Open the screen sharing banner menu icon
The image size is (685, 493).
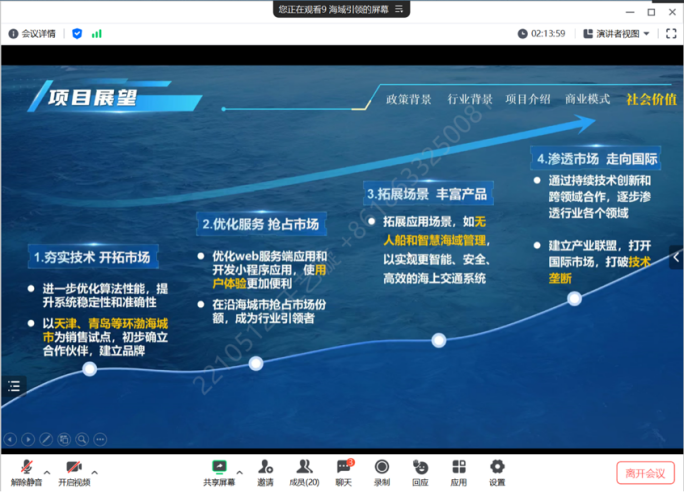point(399,8)
